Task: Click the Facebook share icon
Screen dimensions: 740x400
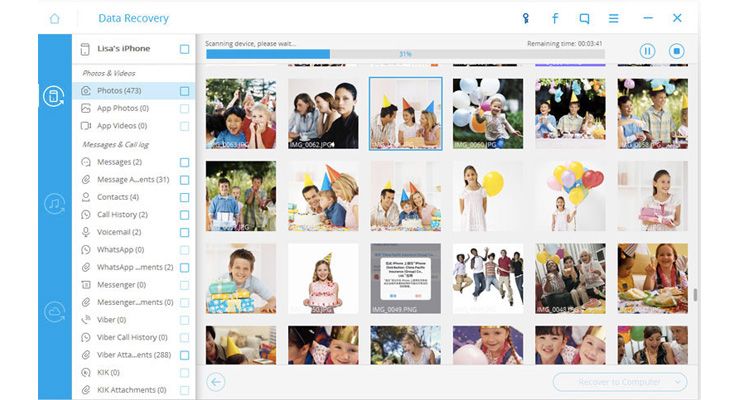Action: (x=555, y=18)
